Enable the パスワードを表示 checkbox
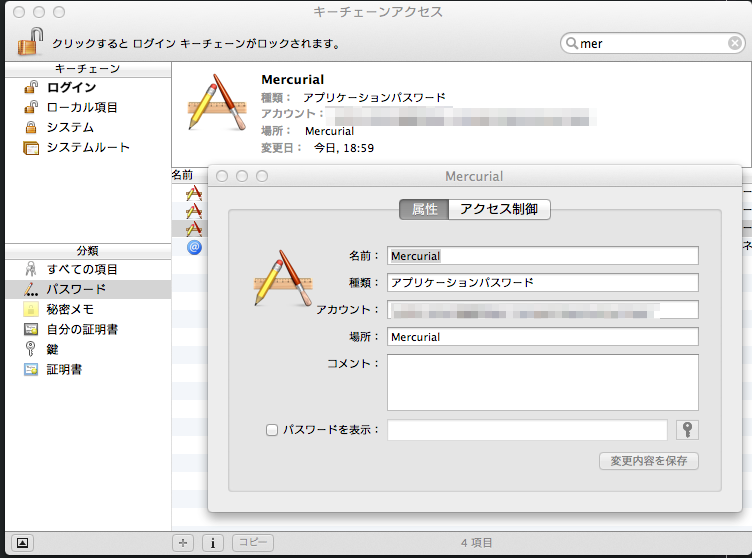 tap(272, 430)
